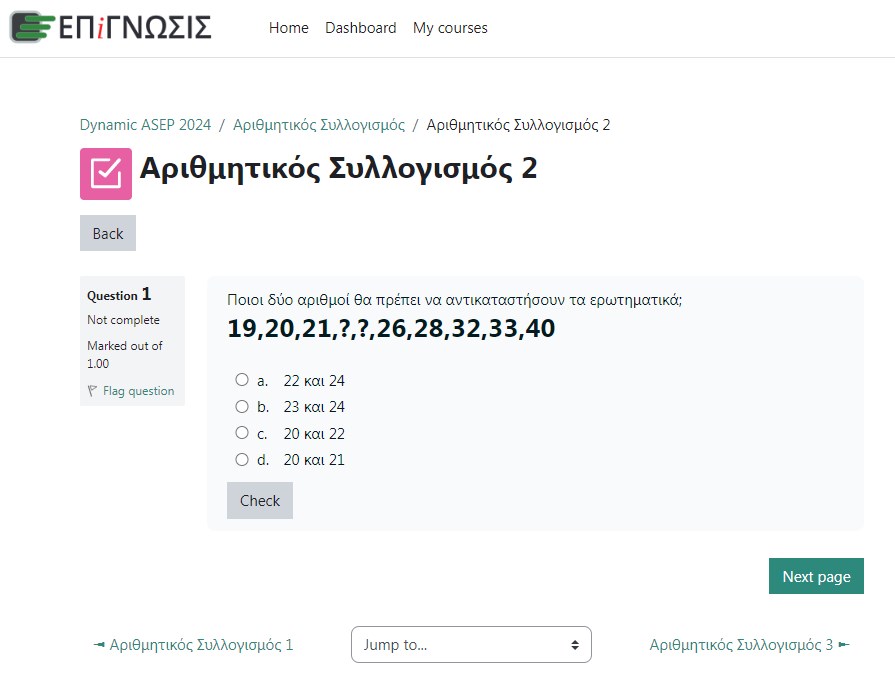Click the flag icon beside Flag question

92,391
